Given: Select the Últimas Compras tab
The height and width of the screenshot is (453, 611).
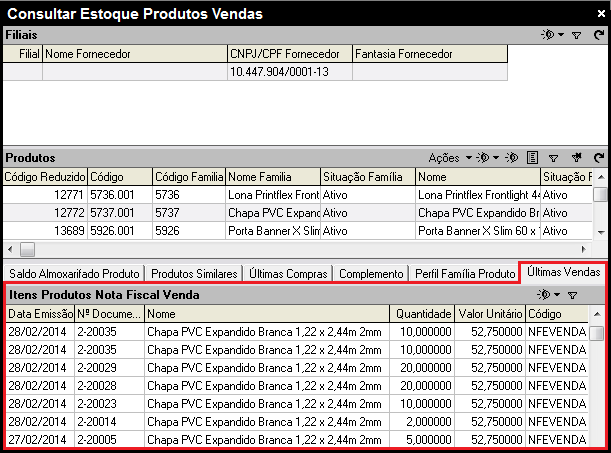Looking at the screenshot, I should click(288, 274).
